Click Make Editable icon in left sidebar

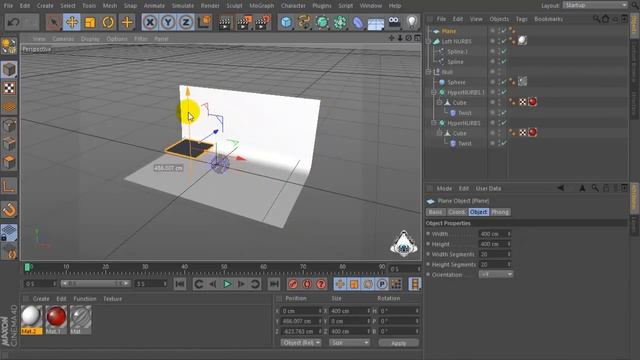click(9, 46)
